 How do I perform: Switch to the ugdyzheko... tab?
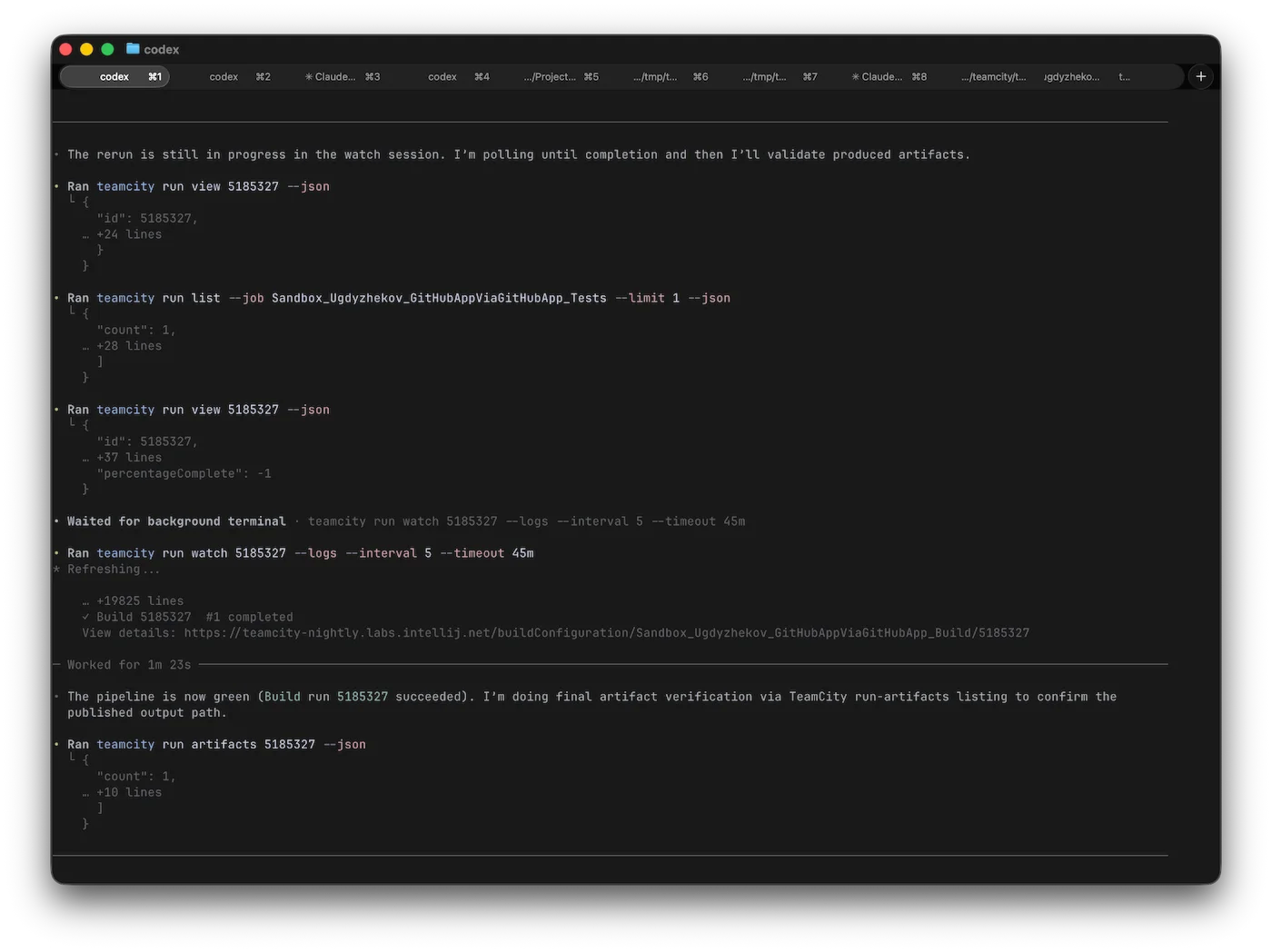coord(1072,76)
